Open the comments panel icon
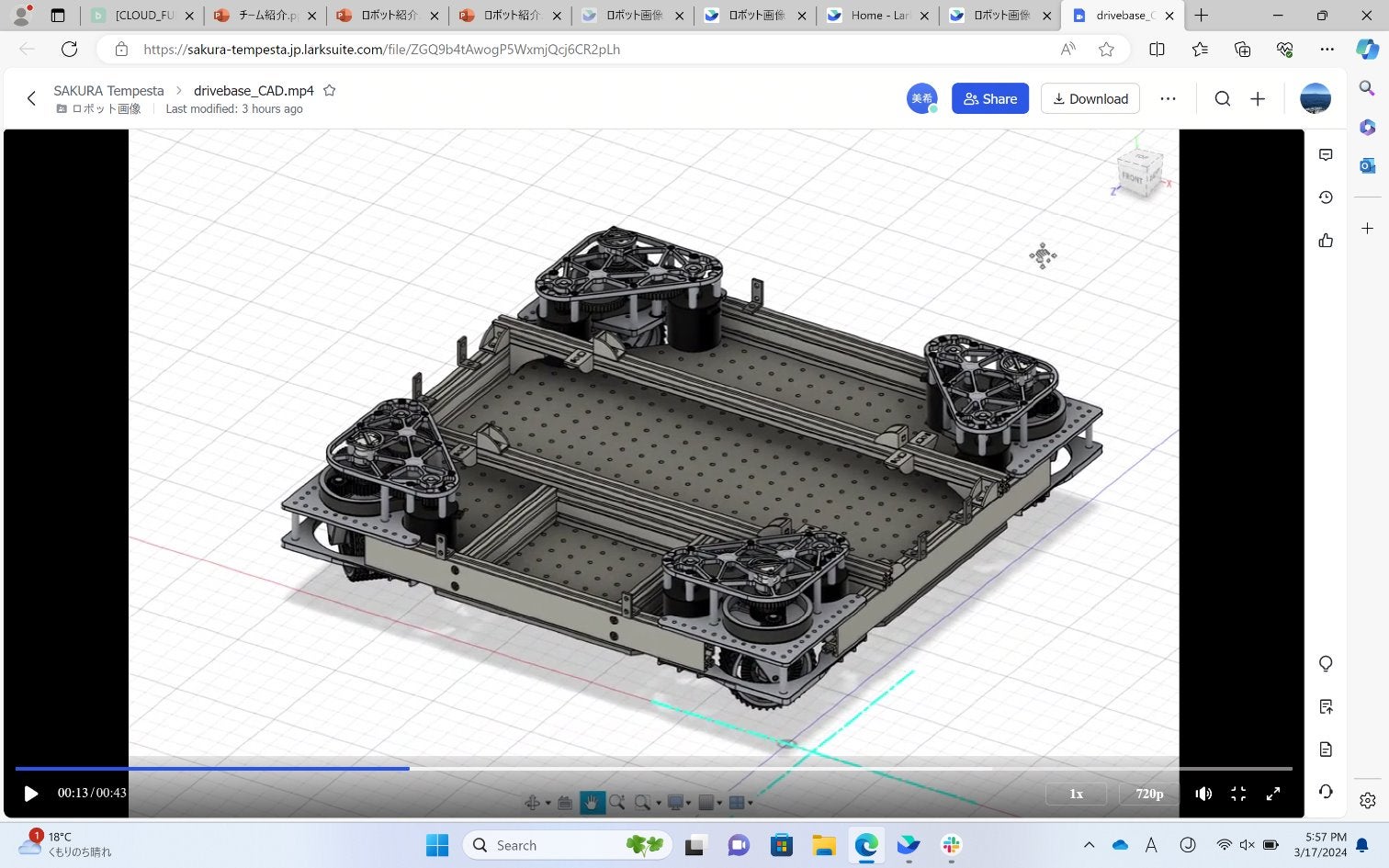This screenshot has width=1389, height=868. [x=1326, y=155]
